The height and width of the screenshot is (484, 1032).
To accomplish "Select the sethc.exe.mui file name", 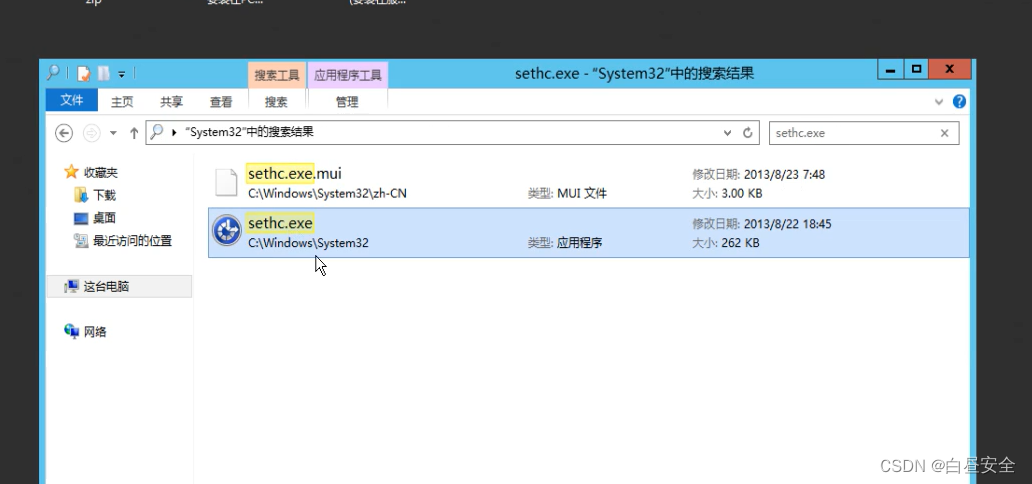I will (295, 174).
